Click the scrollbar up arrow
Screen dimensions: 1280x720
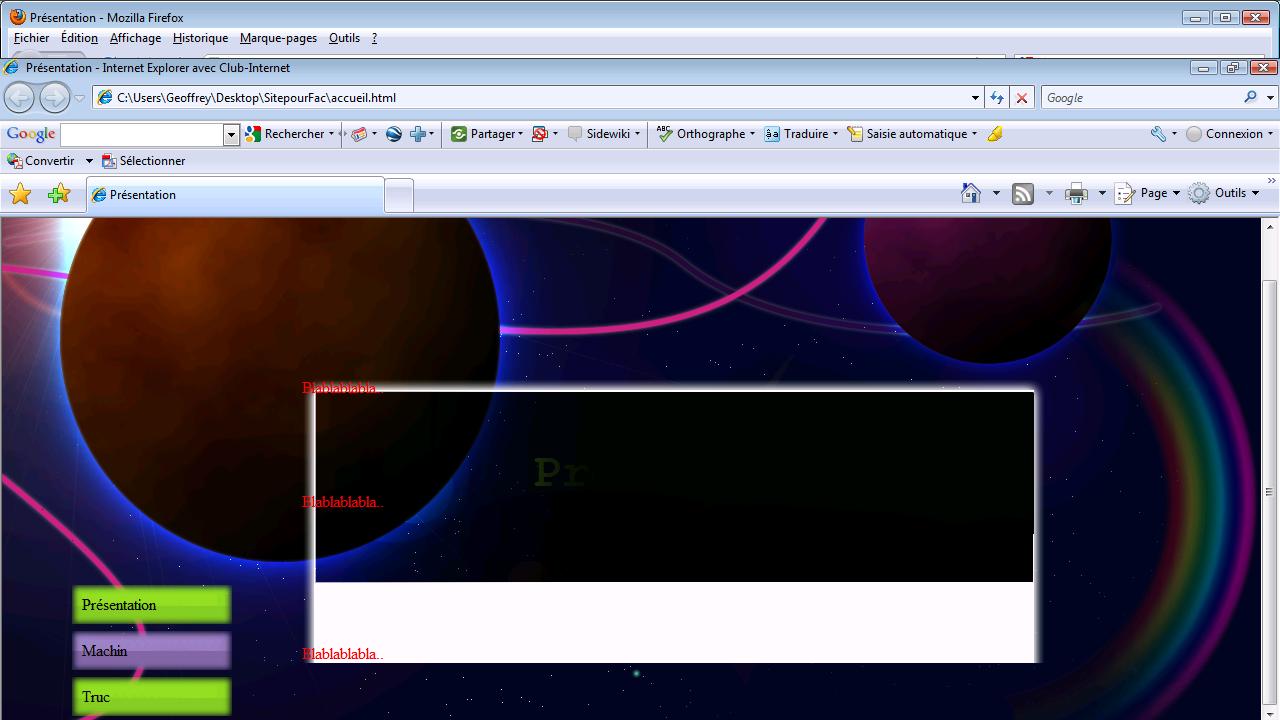pos(1270,227)
